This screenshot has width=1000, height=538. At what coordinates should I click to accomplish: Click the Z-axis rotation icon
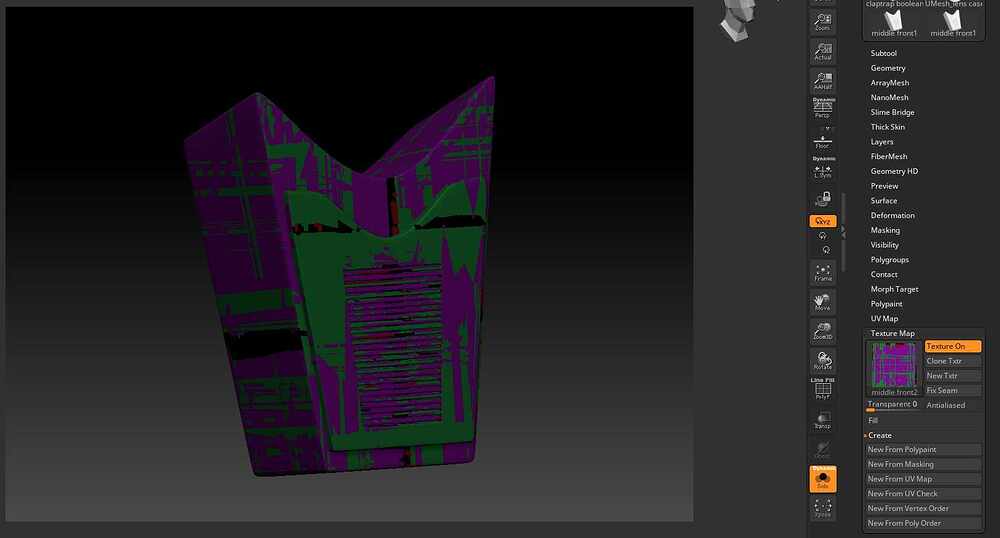point(826,250)
